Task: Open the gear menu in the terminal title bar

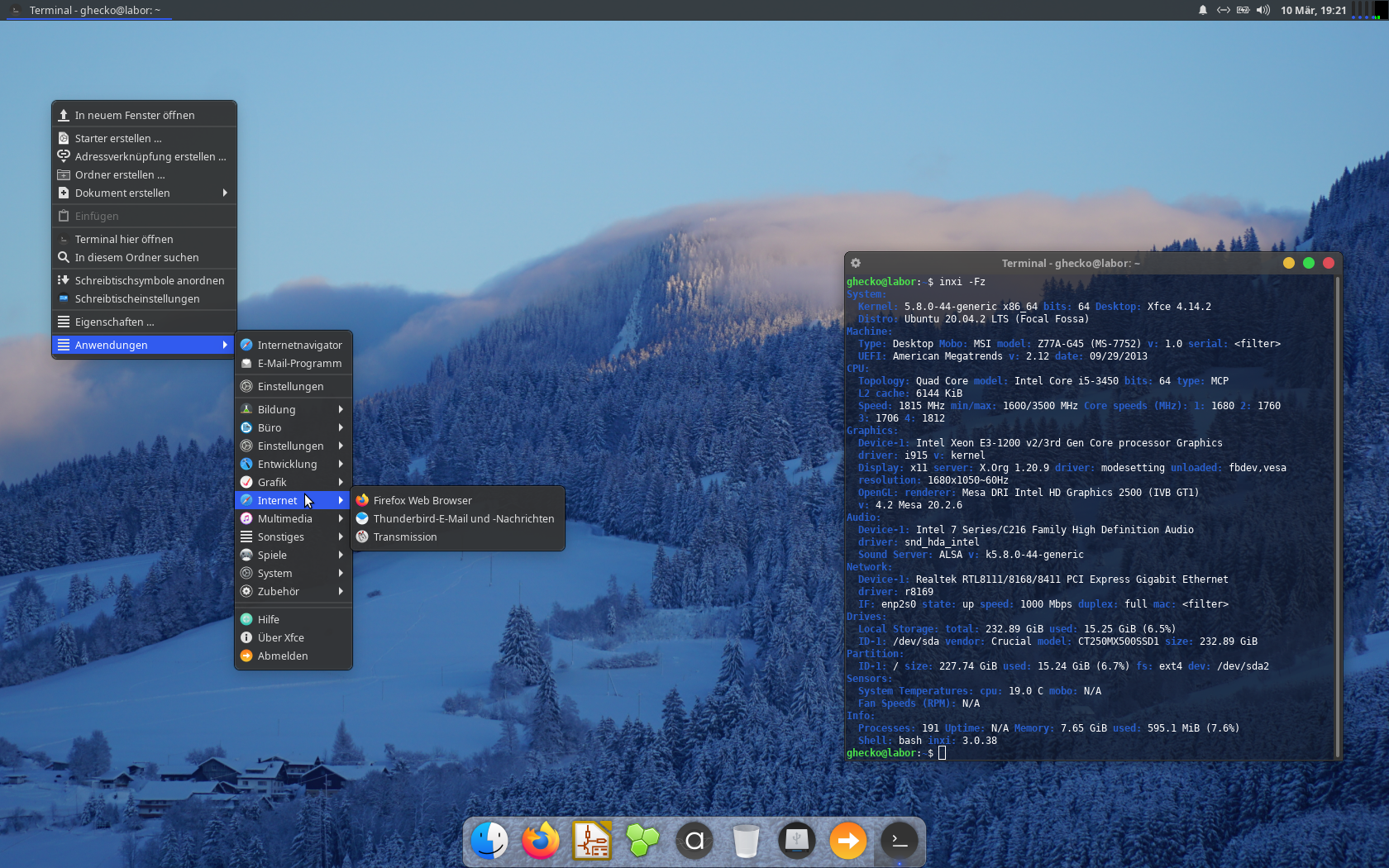Action: click(856, 263)
